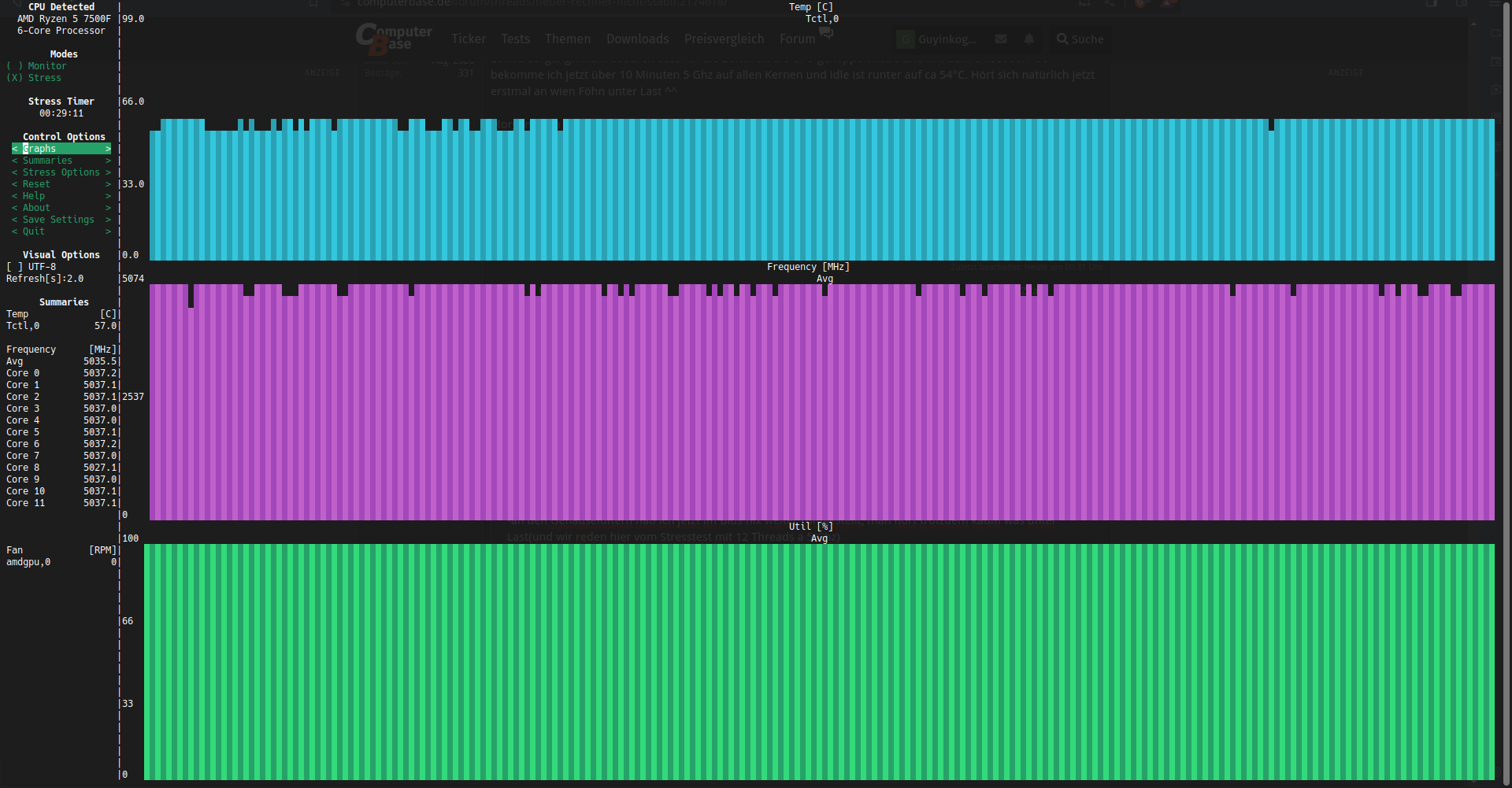Open the About entry in s-tui
This screenshot has height=788, width=1512.
coord(61,208)
